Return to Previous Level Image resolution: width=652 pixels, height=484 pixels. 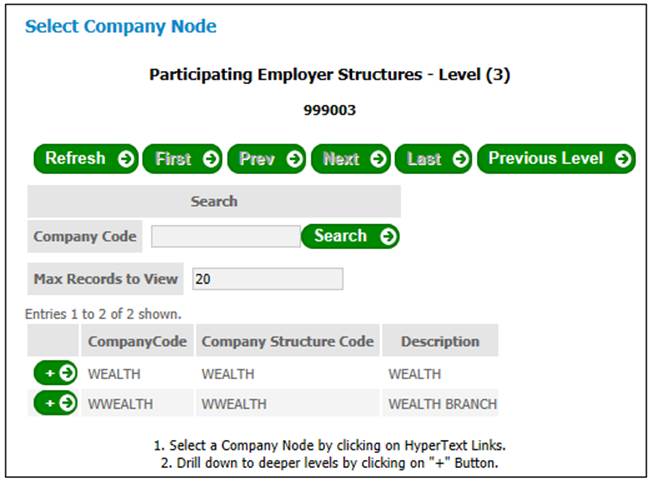pos(556,159)
